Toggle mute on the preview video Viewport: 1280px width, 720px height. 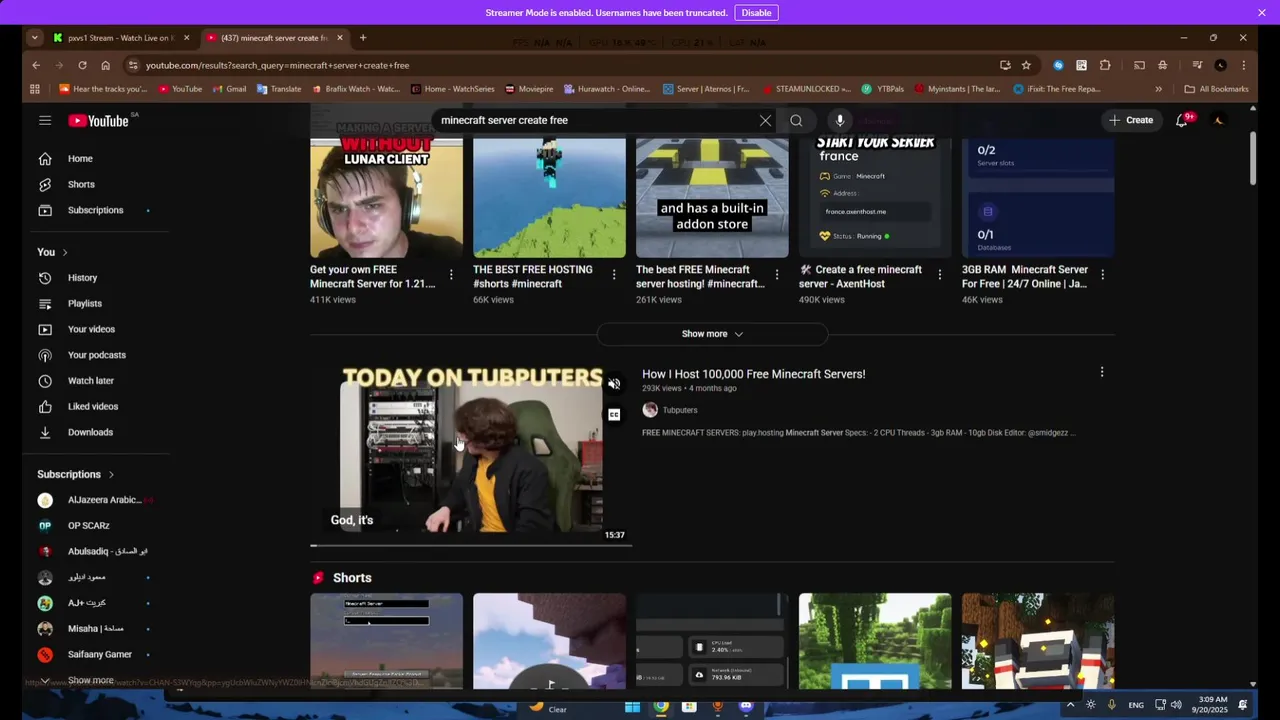[614, 384]
